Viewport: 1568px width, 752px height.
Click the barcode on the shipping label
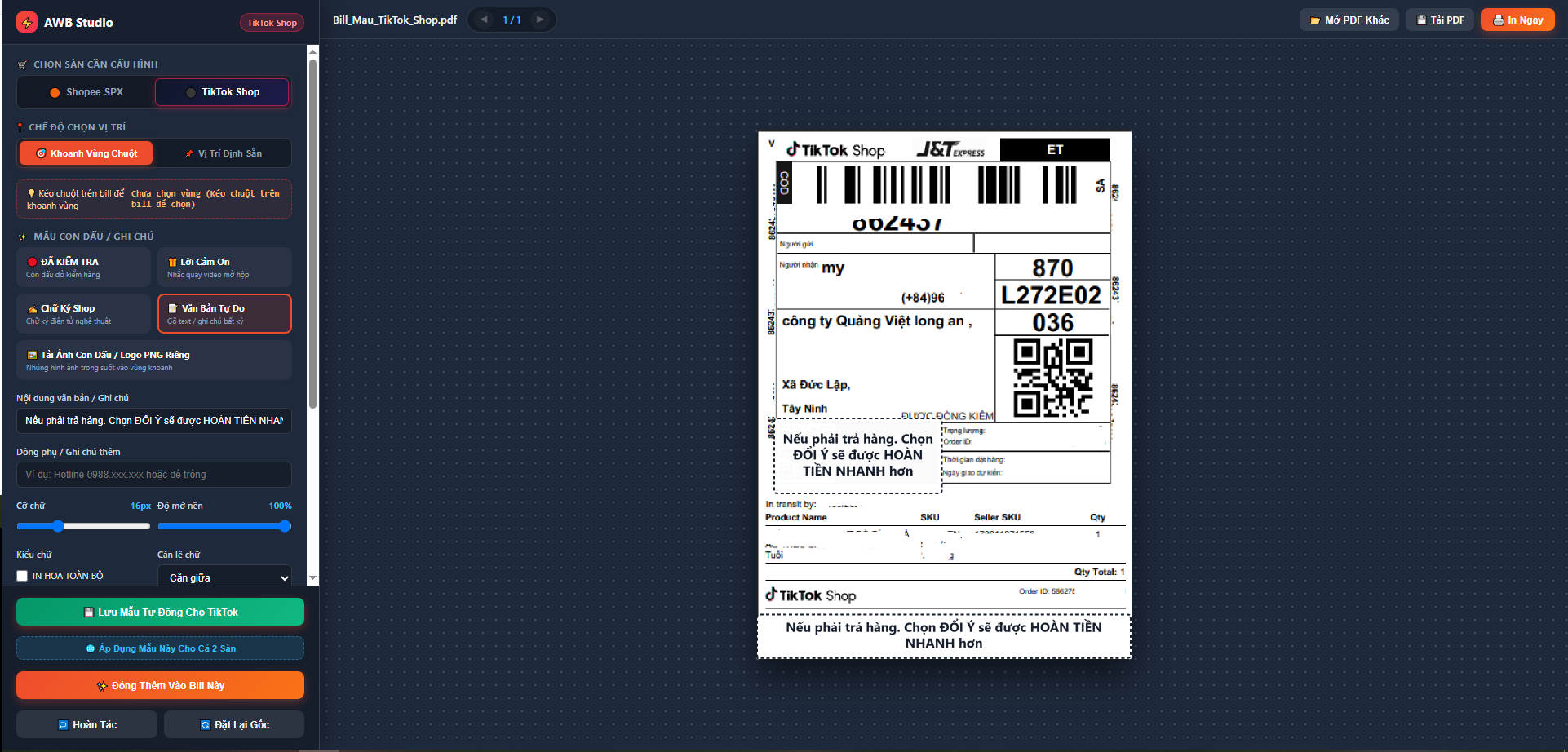[x=947, y=184]
